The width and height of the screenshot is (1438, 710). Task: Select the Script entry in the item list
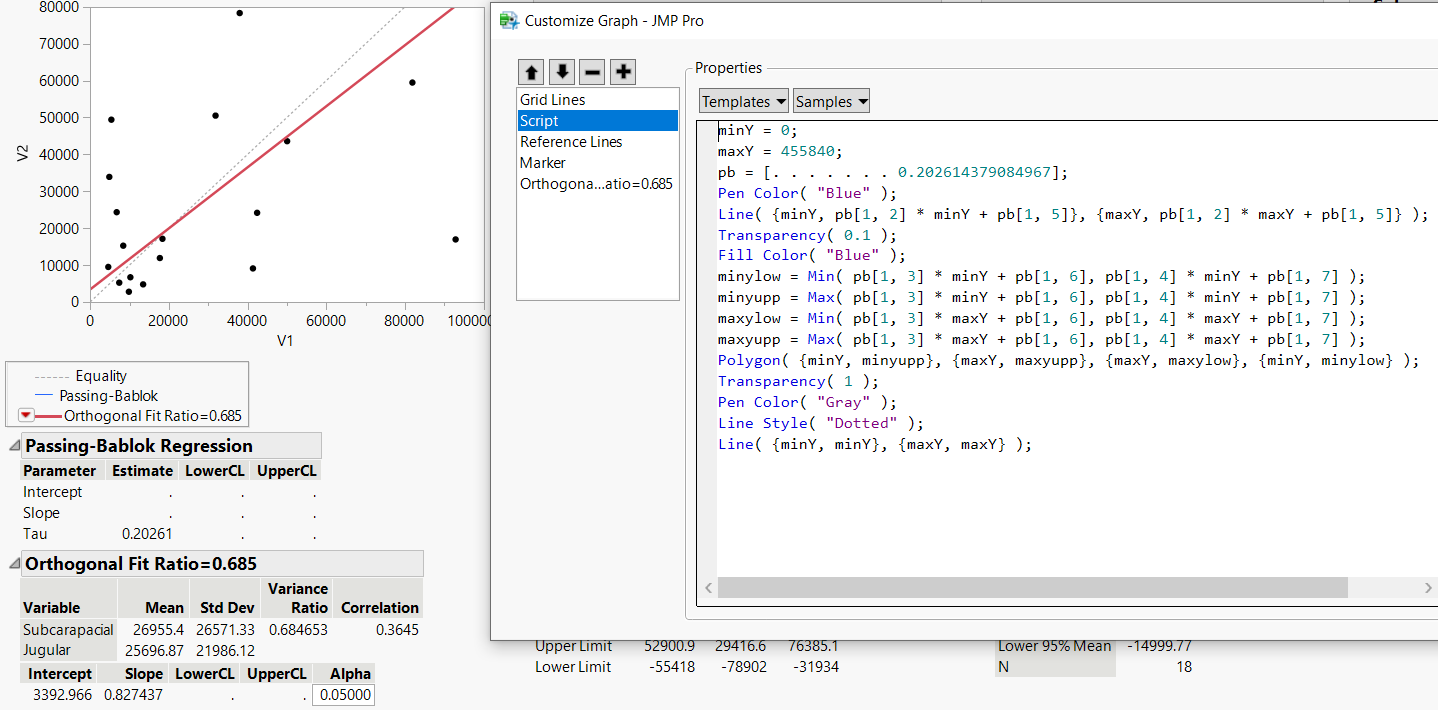coord(540,120)
